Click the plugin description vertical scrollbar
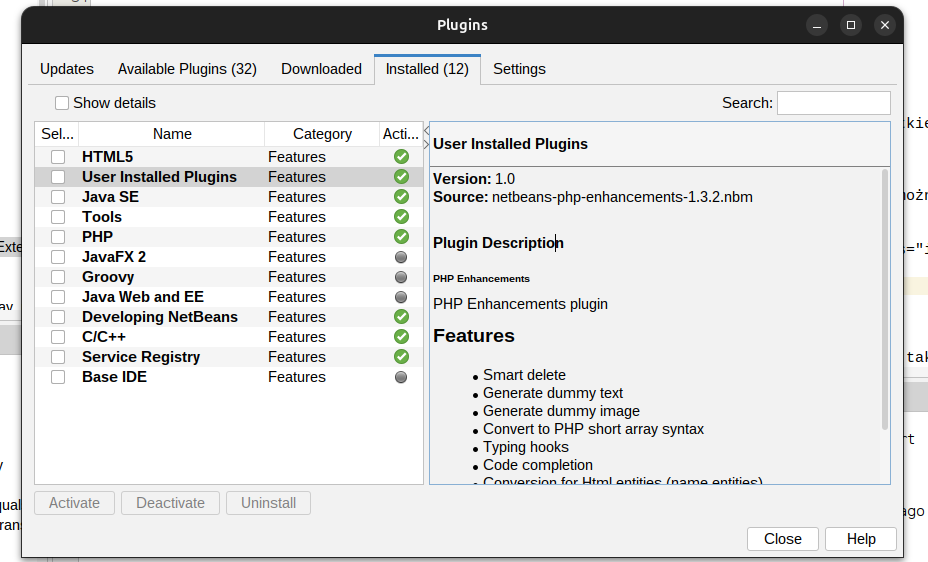928x562 pixels. coord(885,300)
